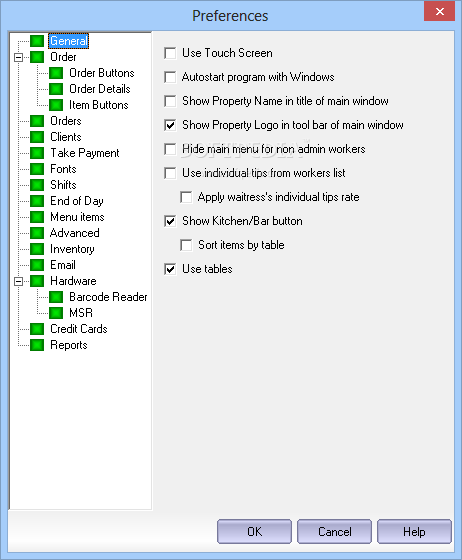This screenshot has width=462, height=560.
Task: Confirm preferences with OK button
Action: pyautogui.click(x=254, y=532)
